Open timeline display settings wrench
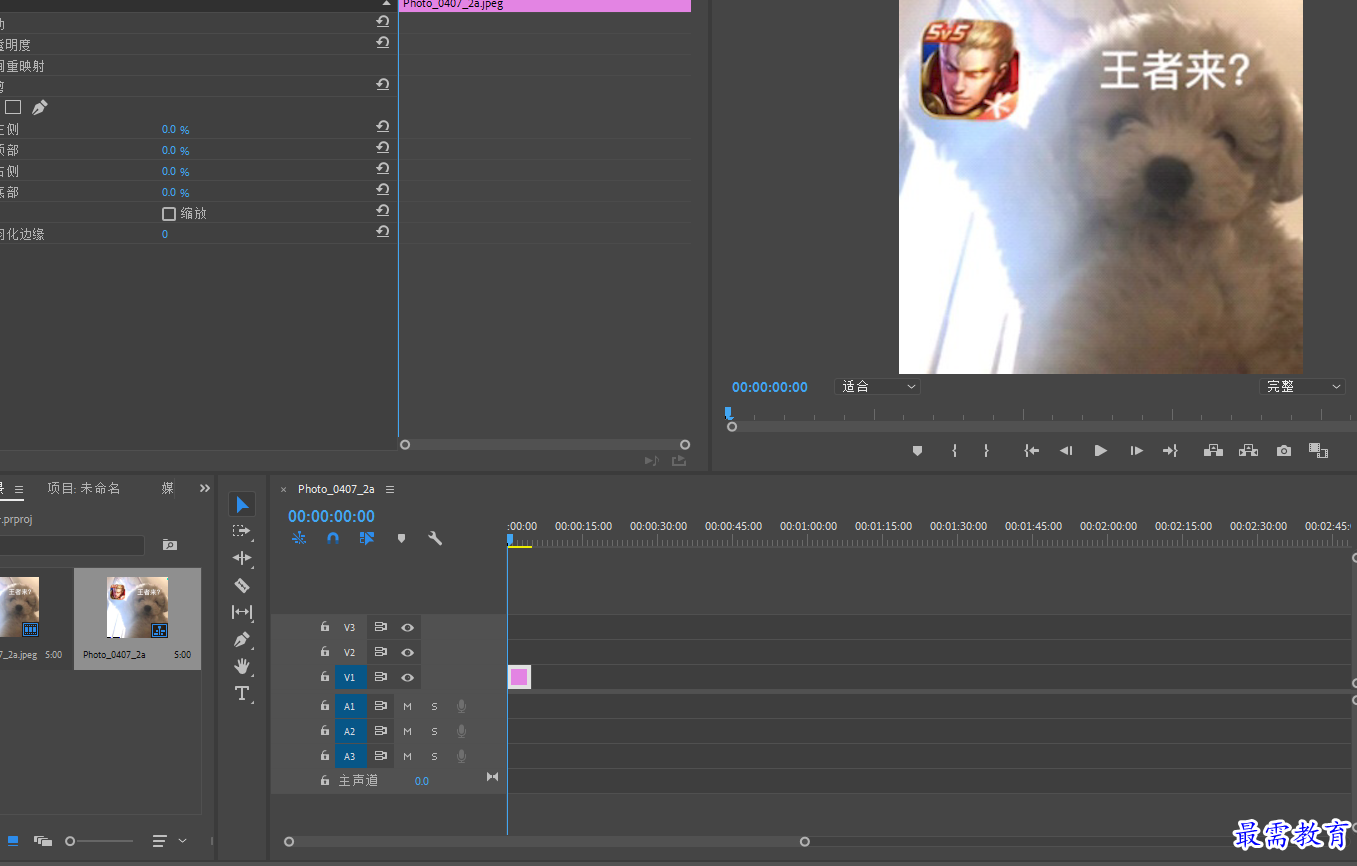Image resolution: width=1357 pixels, height=866 pixels. 435,538
